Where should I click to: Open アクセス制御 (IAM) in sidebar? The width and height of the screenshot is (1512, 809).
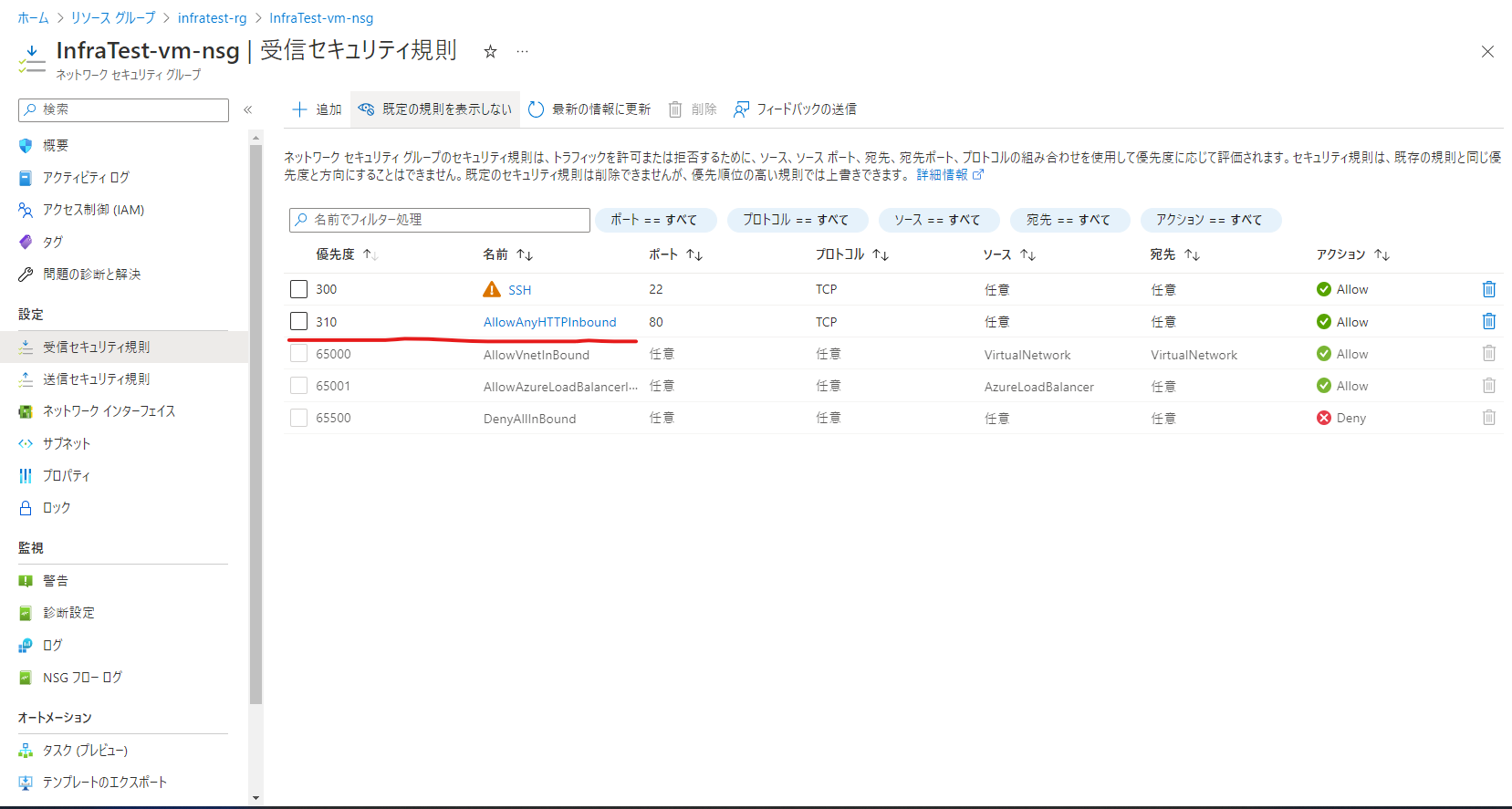93,210
